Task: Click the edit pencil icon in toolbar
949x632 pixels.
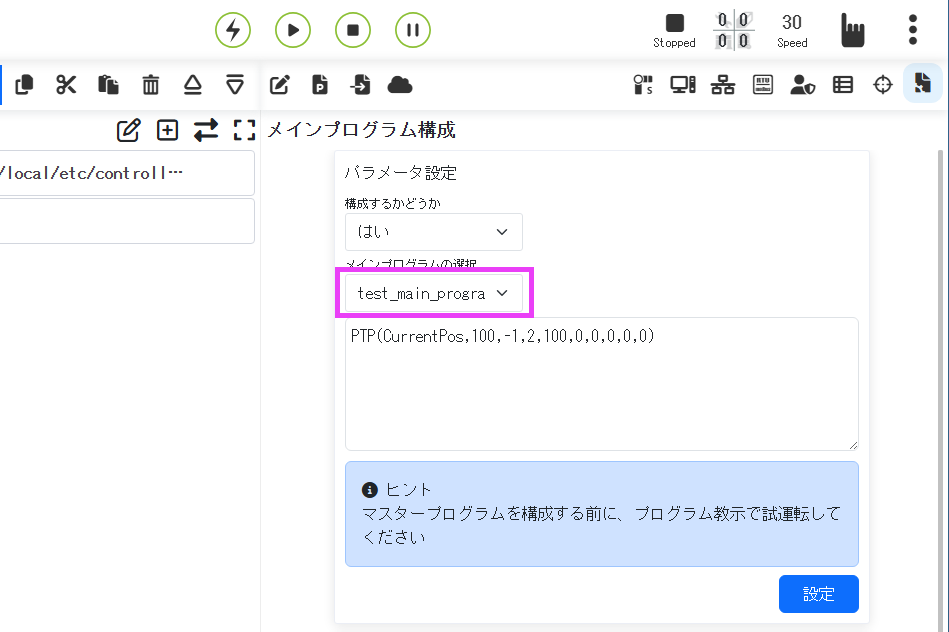Action: (280, 85)
